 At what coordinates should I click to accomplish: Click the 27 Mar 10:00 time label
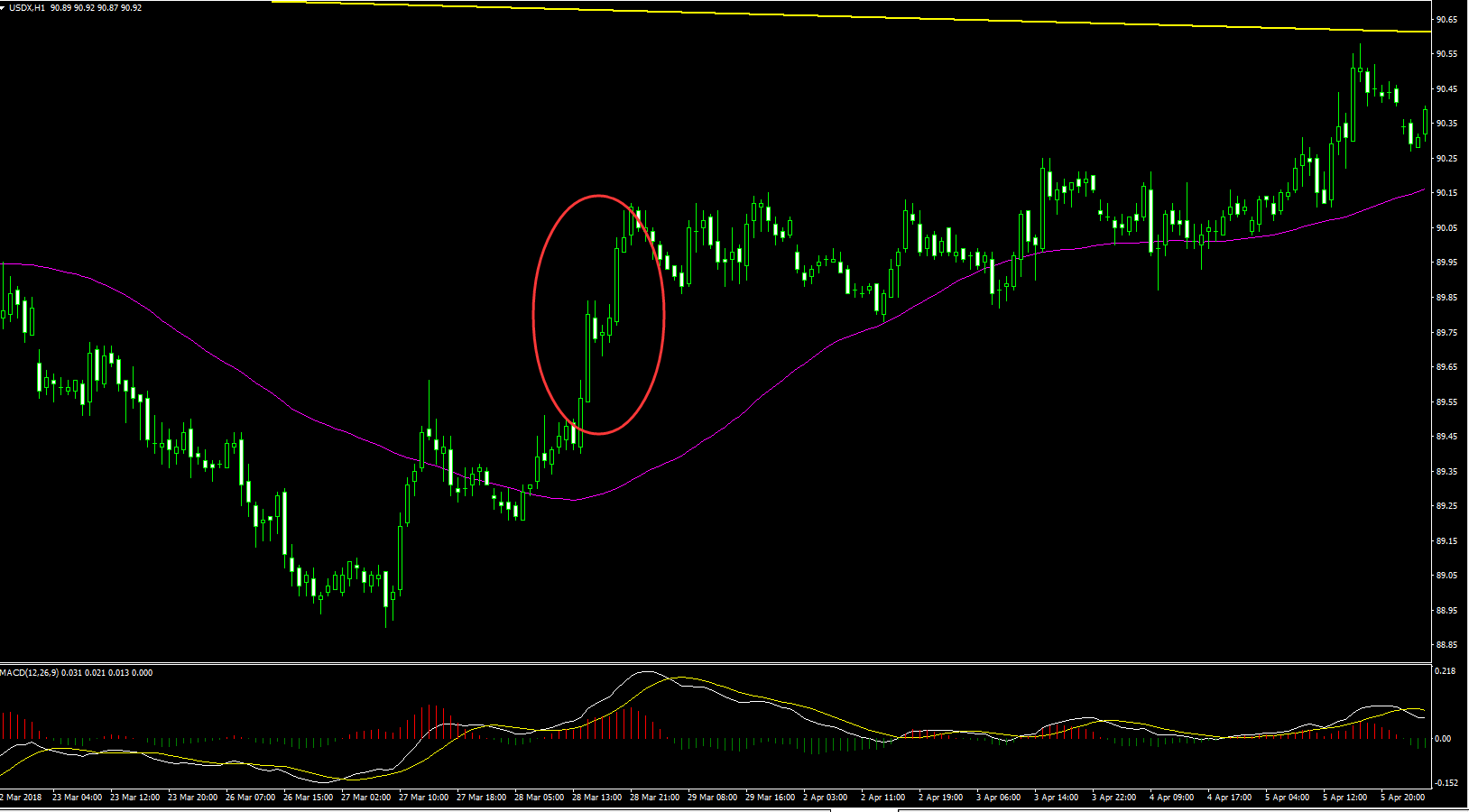tap(423, 798)
